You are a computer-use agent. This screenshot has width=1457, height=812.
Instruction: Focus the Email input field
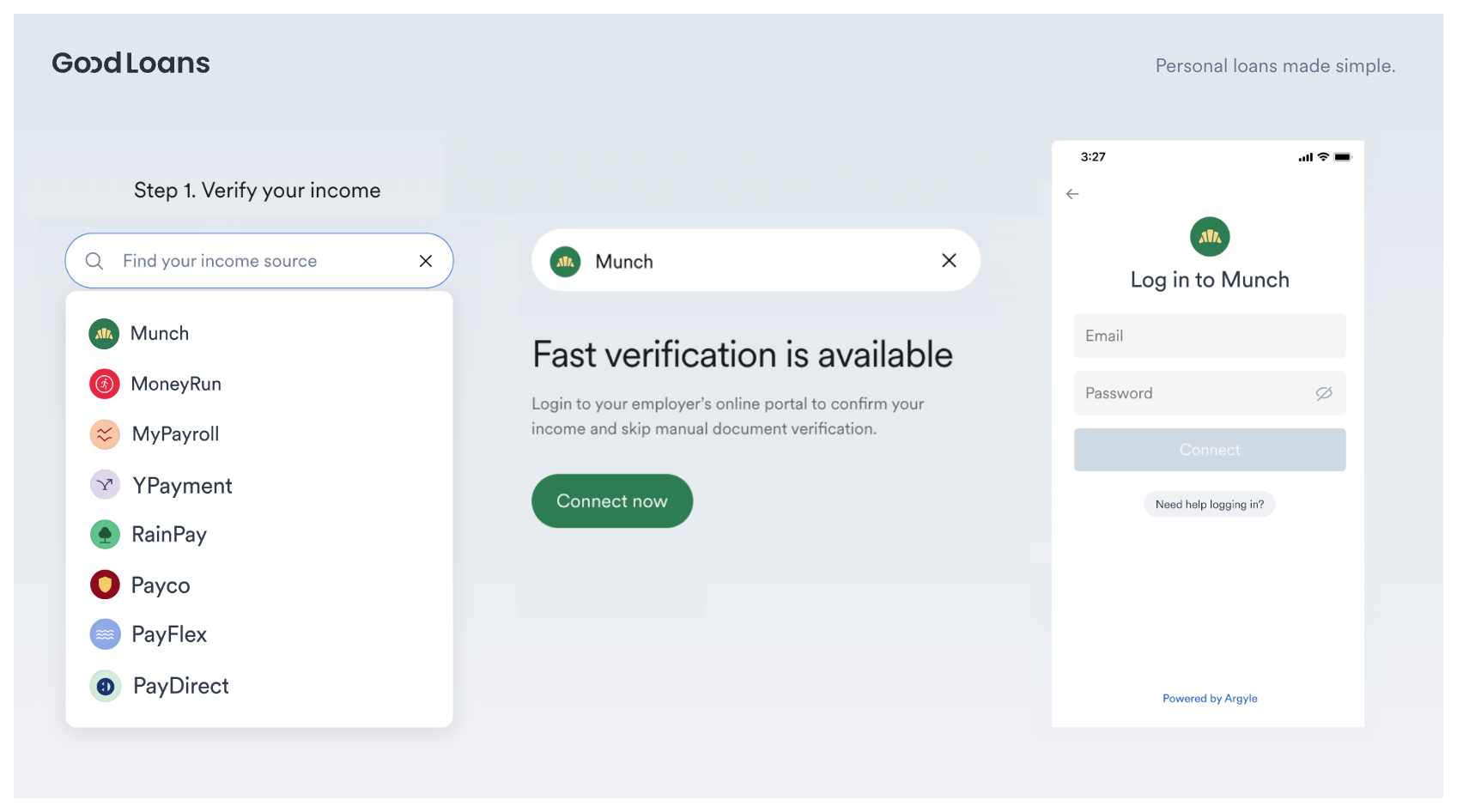point(1210,336)
